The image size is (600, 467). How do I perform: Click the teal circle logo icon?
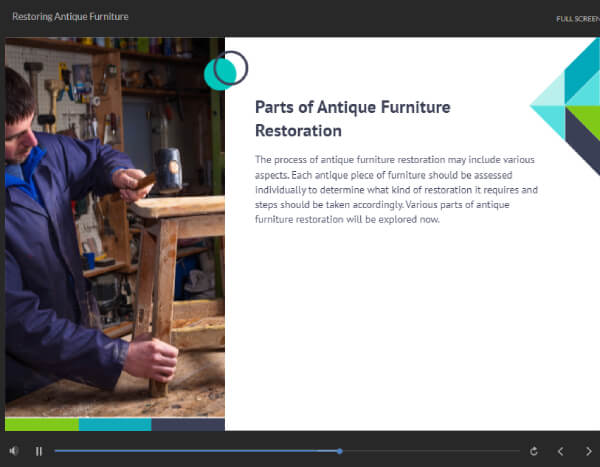pyautogui.click(x=225, y=70)
